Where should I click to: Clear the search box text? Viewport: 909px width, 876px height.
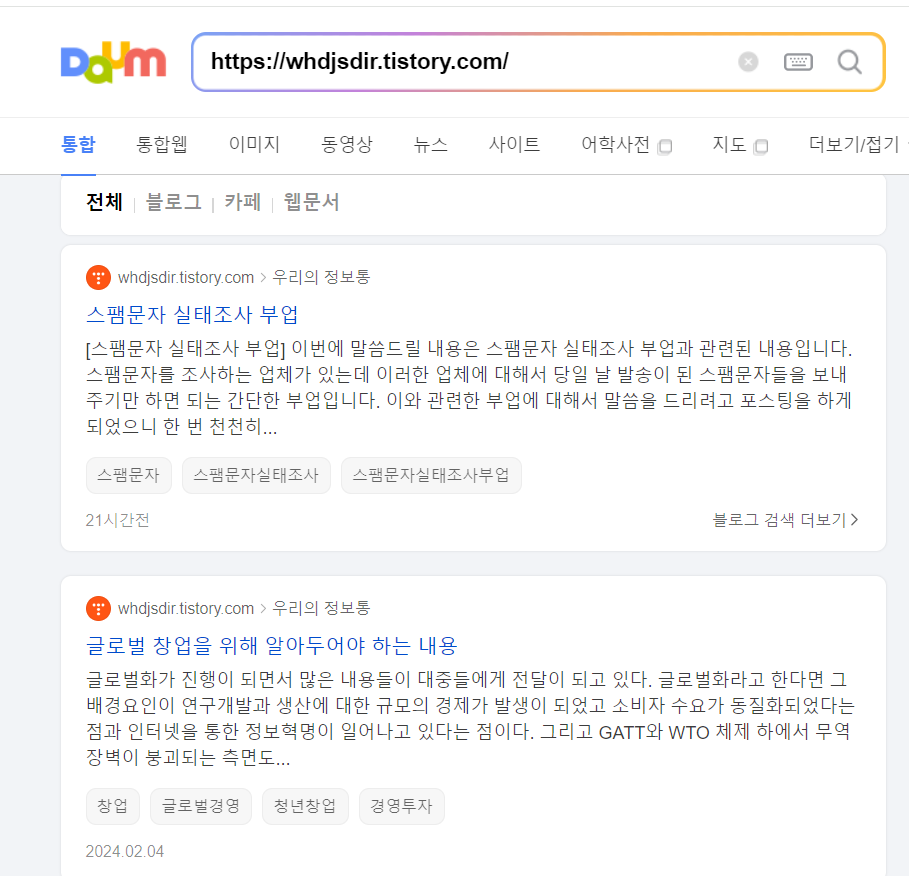click(x=748, y=61)
